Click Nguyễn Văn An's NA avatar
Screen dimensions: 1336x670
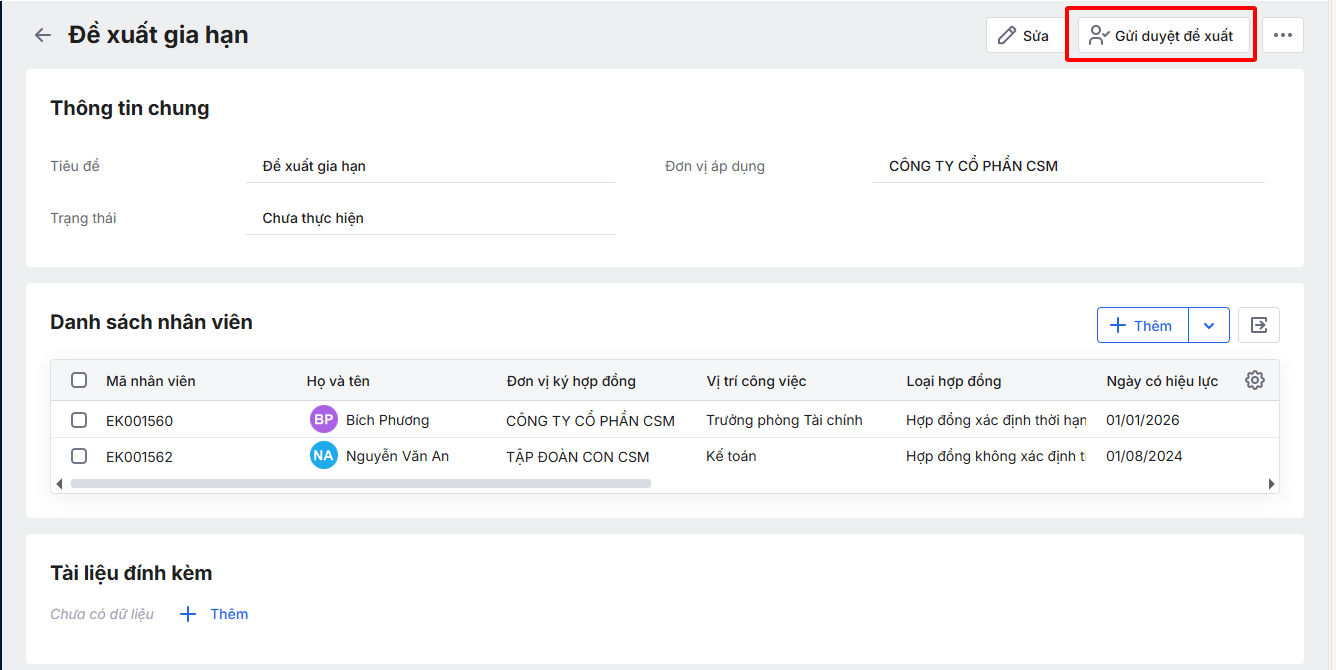point(323,456)
